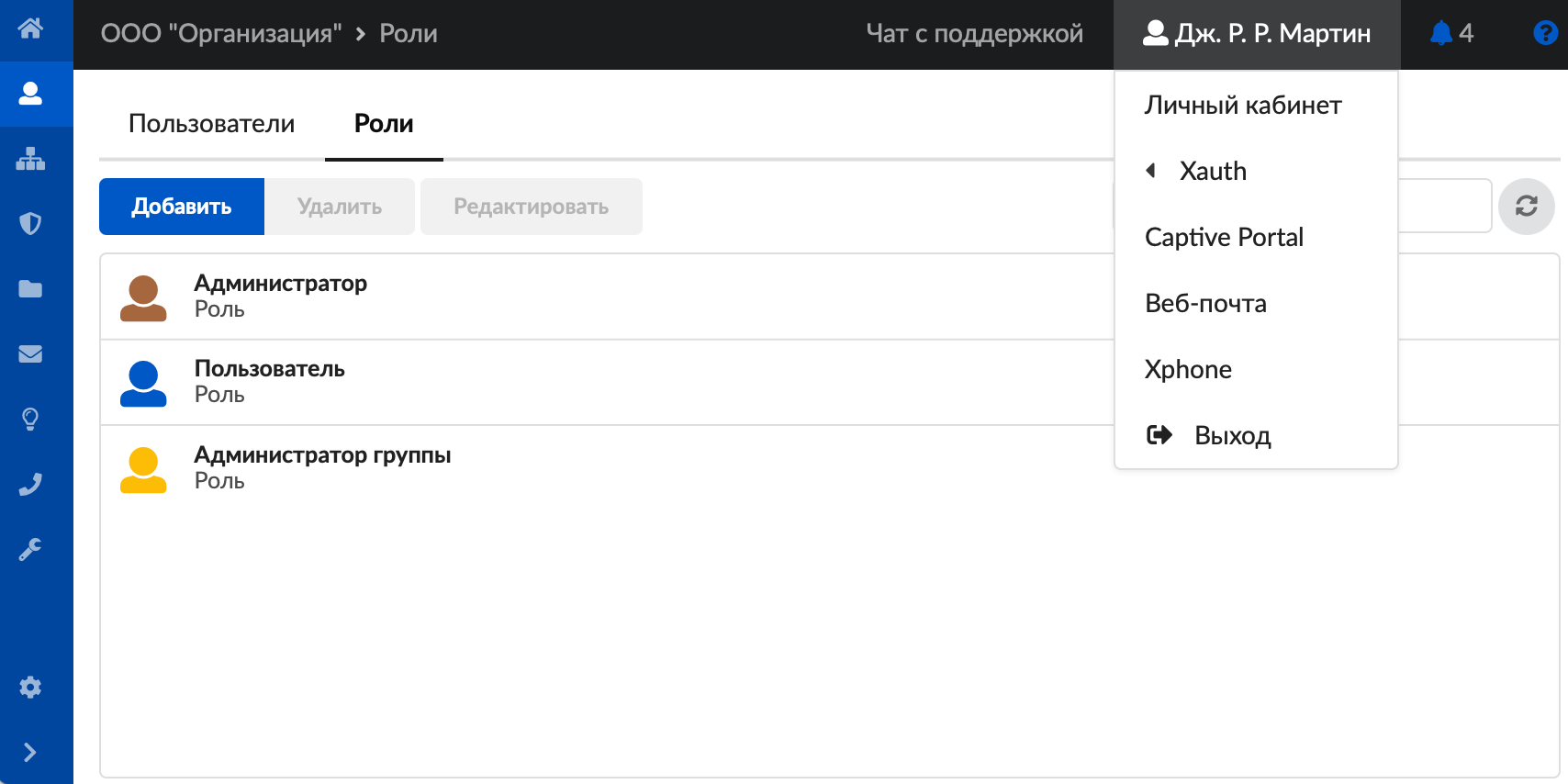Select the Пользователь role name
This screenshot has width=1568, height=784.
pyautogui.click(x=270, y=368)
